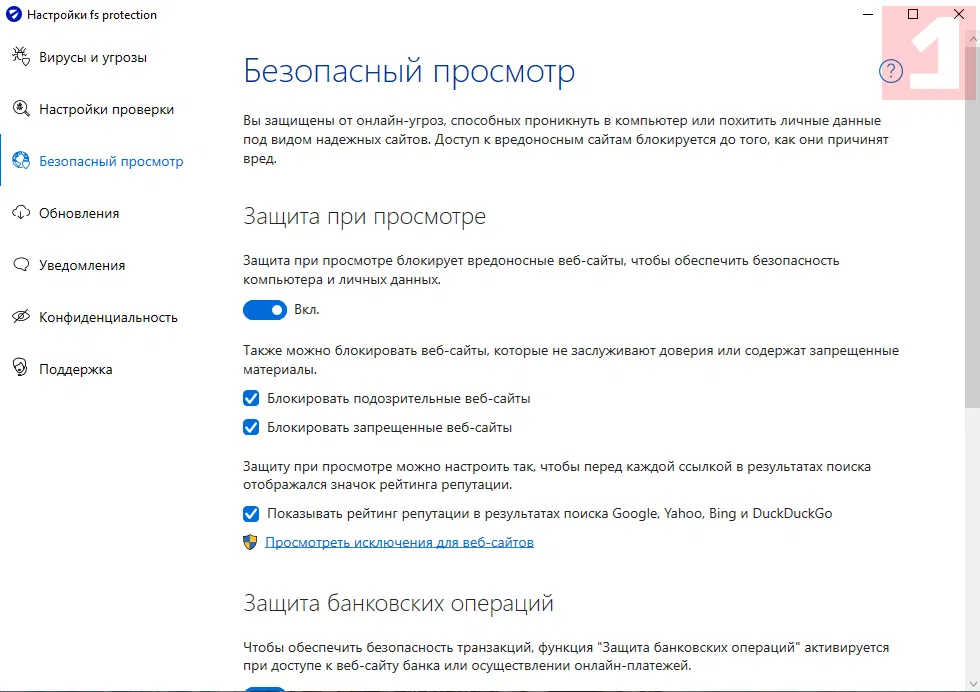Turn off the Защита при просмотре switch
This screenshot has width=980, height=692.
pos(264,310)
